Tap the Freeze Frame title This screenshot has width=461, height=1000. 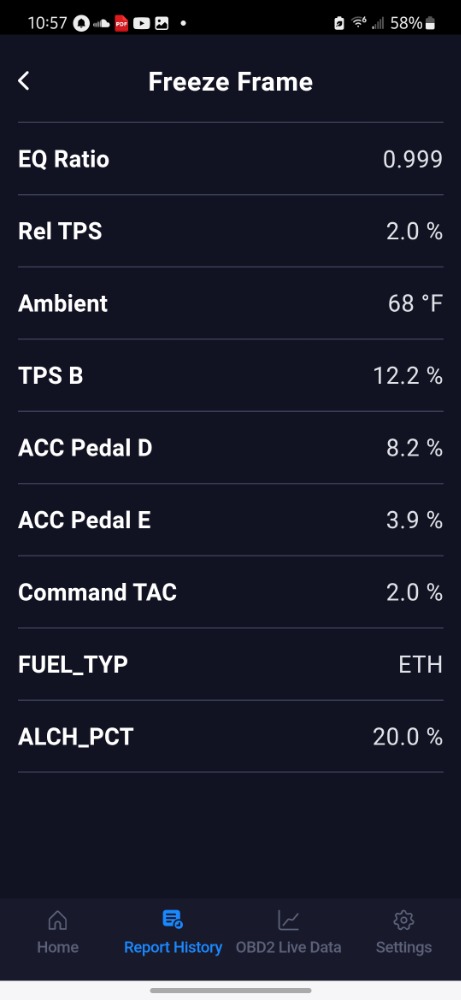coord(230,82)
